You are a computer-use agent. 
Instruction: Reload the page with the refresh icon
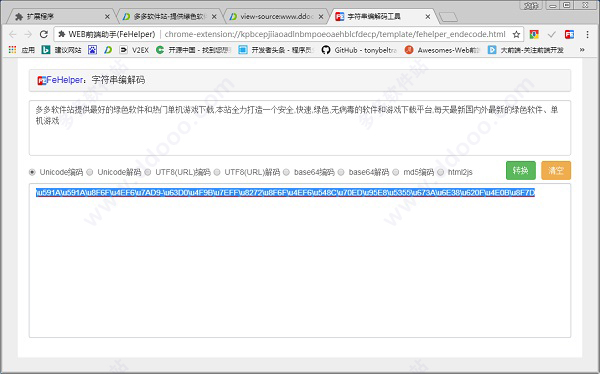(44, 34)
